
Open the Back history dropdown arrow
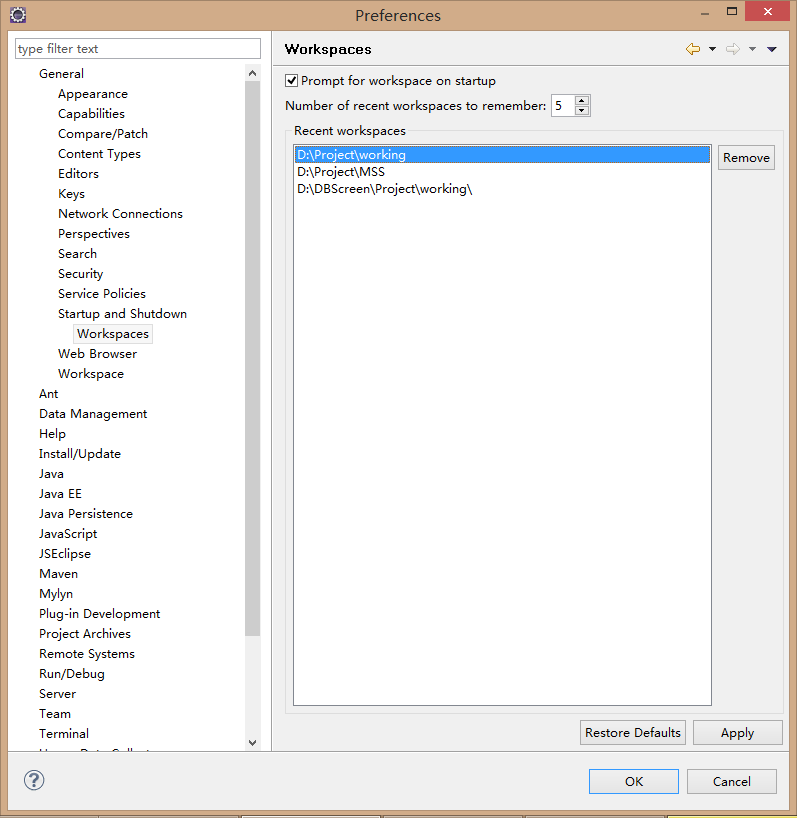click(712, 49)
